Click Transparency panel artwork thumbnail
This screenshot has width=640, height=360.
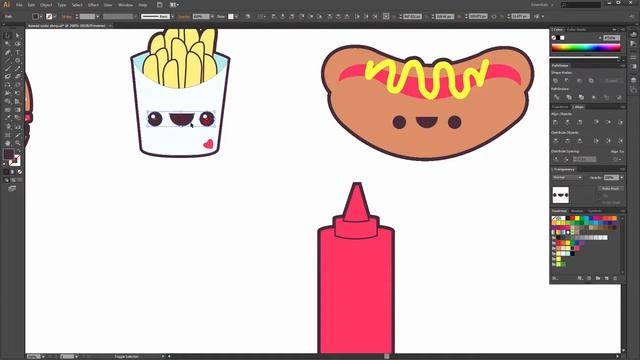coord(560,195)
